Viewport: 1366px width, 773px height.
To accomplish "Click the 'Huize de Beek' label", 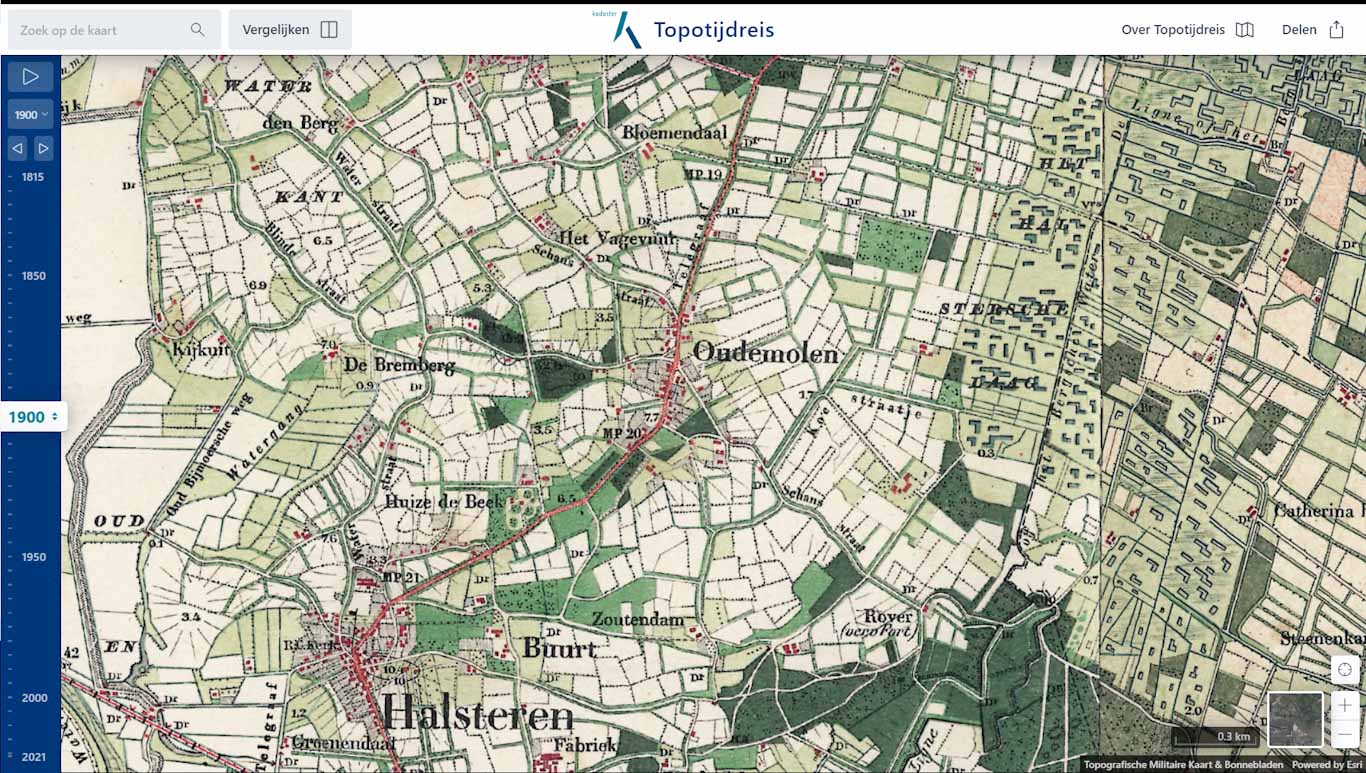I will [x=444, y=502].
